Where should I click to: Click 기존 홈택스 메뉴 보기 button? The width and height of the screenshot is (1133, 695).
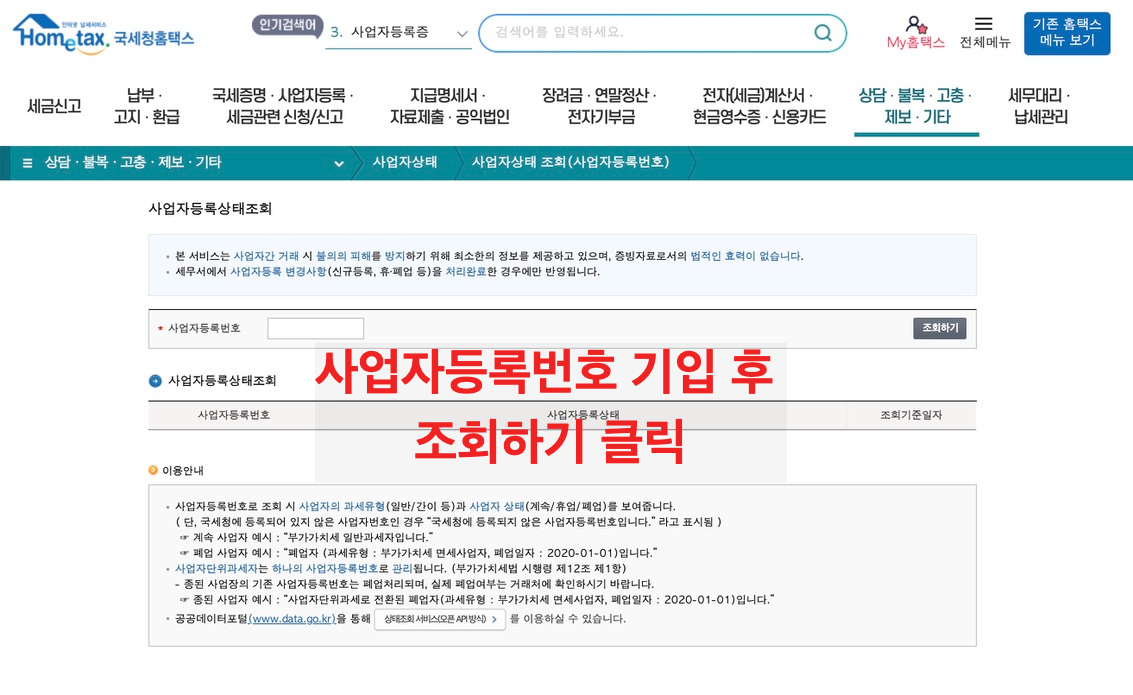[x=1067, y=33]
